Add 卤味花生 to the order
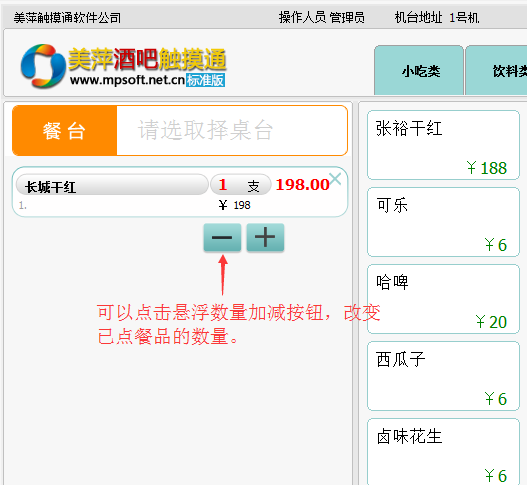 443,451
